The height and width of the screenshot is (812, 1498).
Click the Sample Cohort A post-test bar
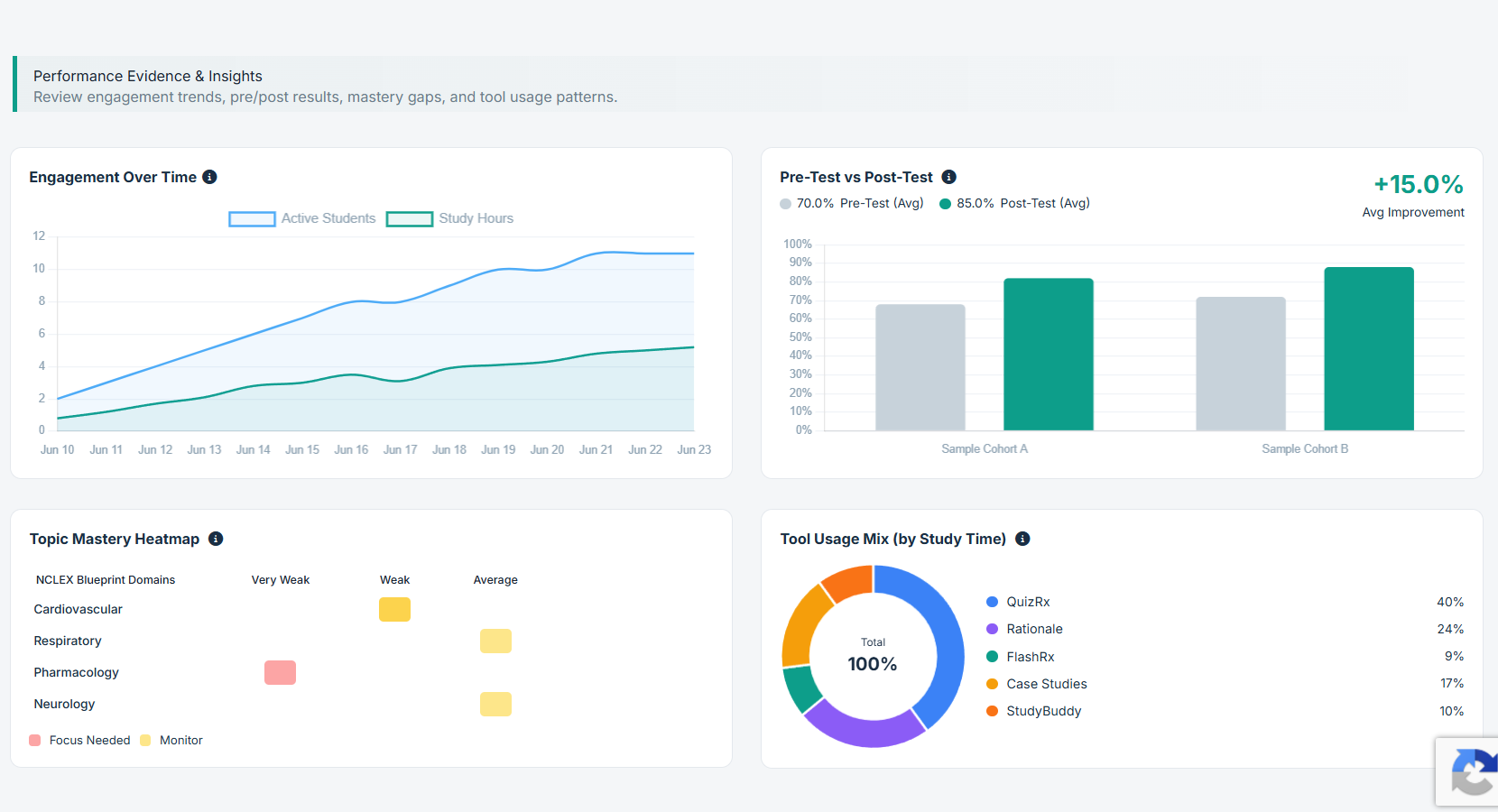[x=1049, y=355]
